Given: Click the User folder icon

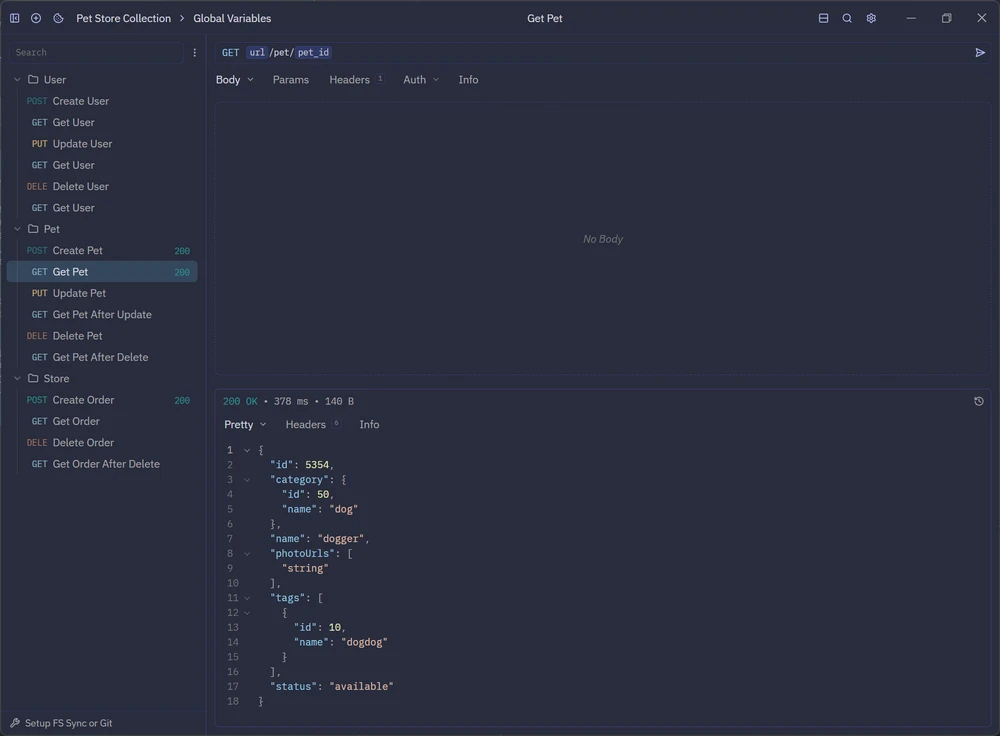Looking at the screenshot, I should tap(33, 80).
